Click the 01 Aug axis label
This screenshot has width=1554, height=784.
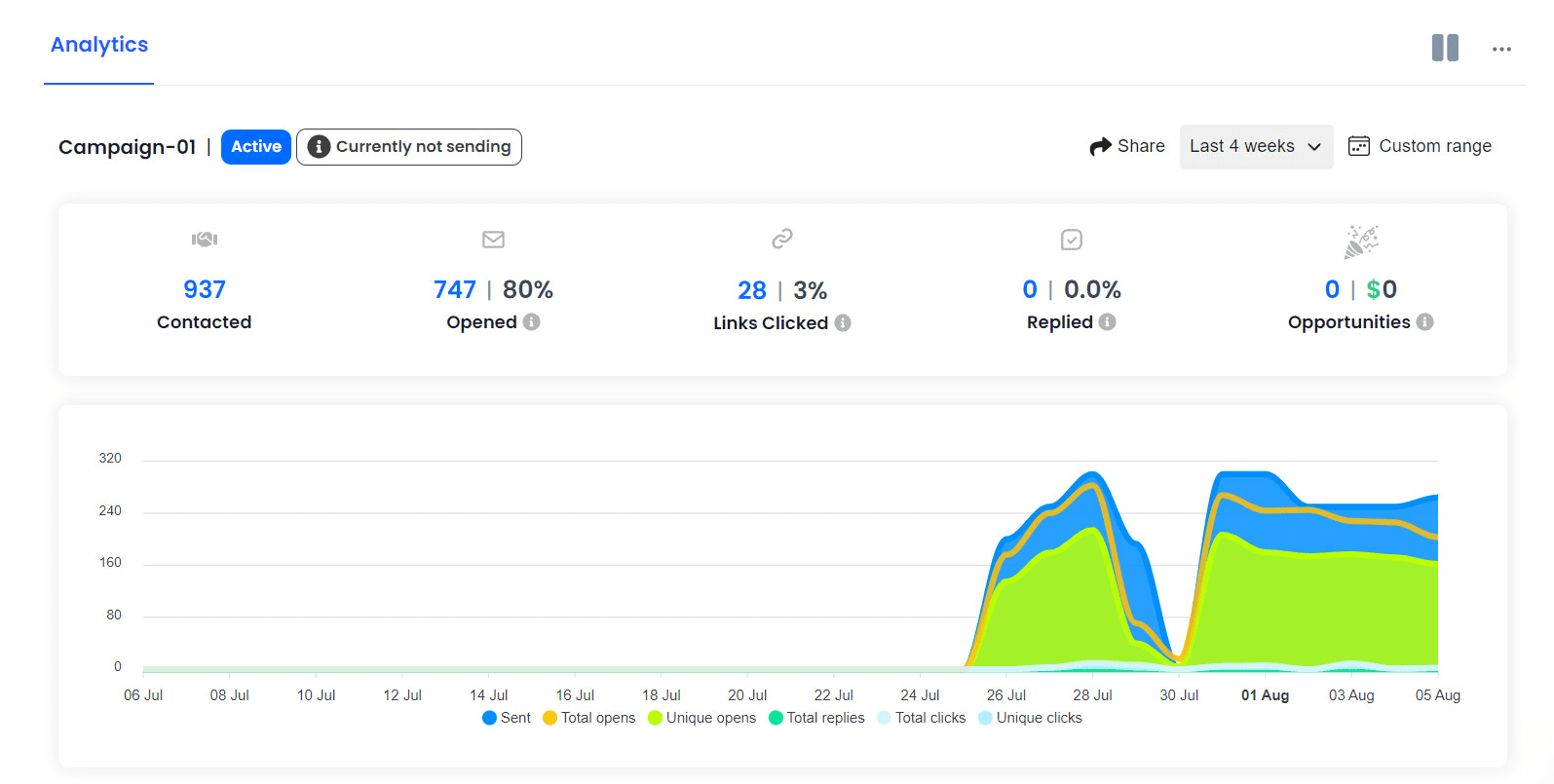[x=1265, y=695]
